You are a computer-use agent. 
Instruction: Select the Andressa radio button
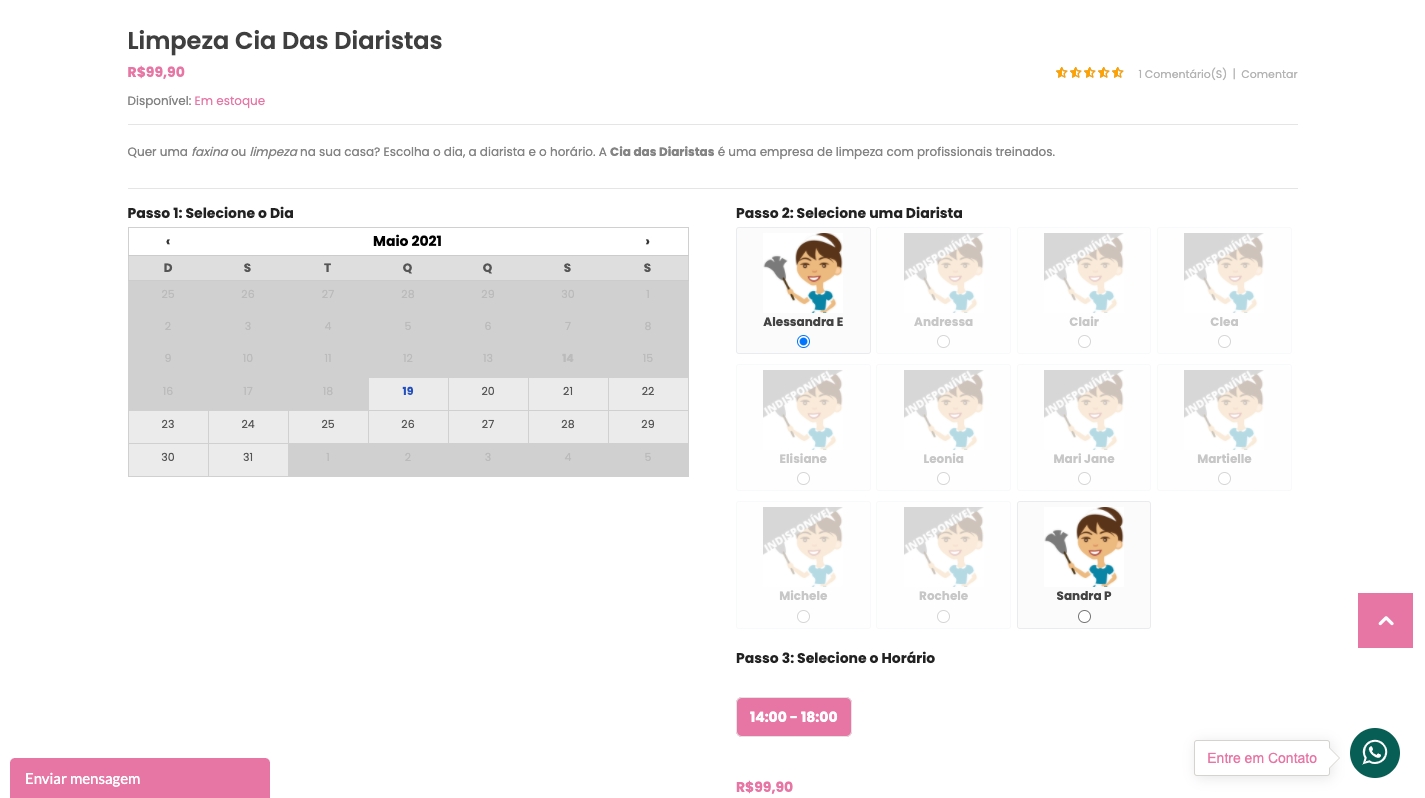tap(943, 342)
